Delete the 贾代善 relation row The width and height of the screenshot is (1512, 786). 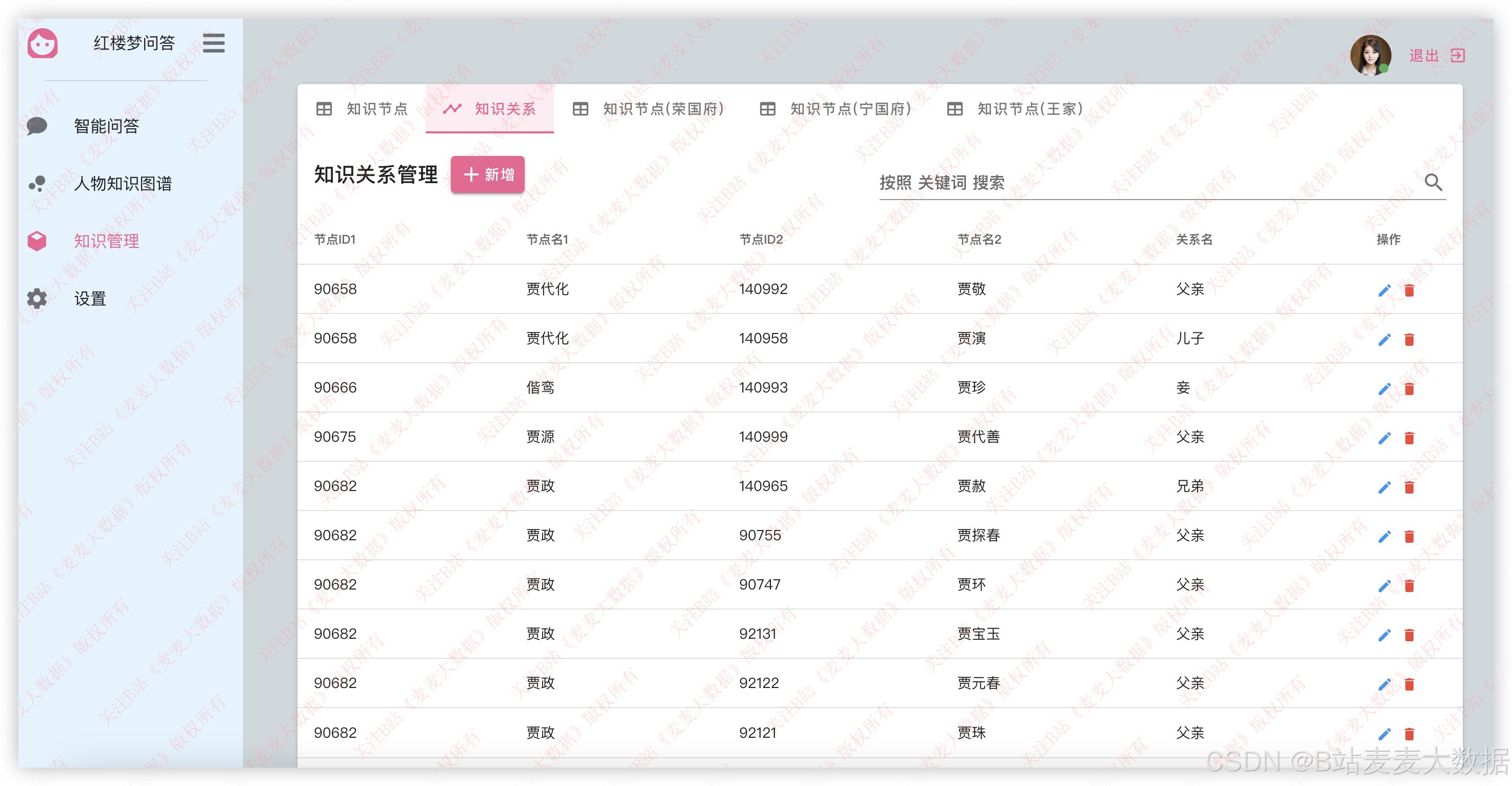point(1409,438)
